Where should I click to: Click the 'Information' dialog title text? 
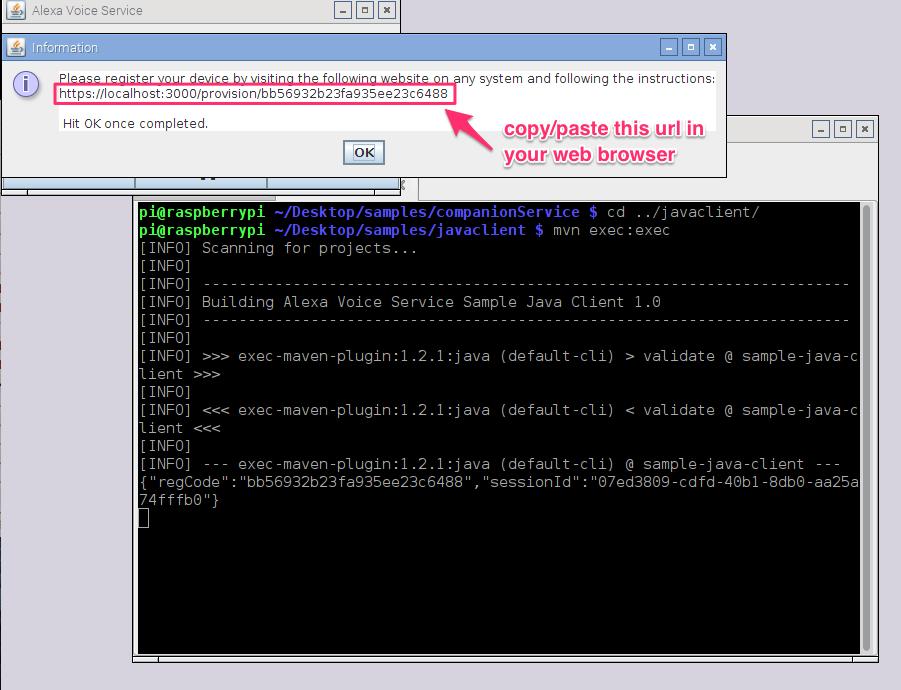(64, 47)
